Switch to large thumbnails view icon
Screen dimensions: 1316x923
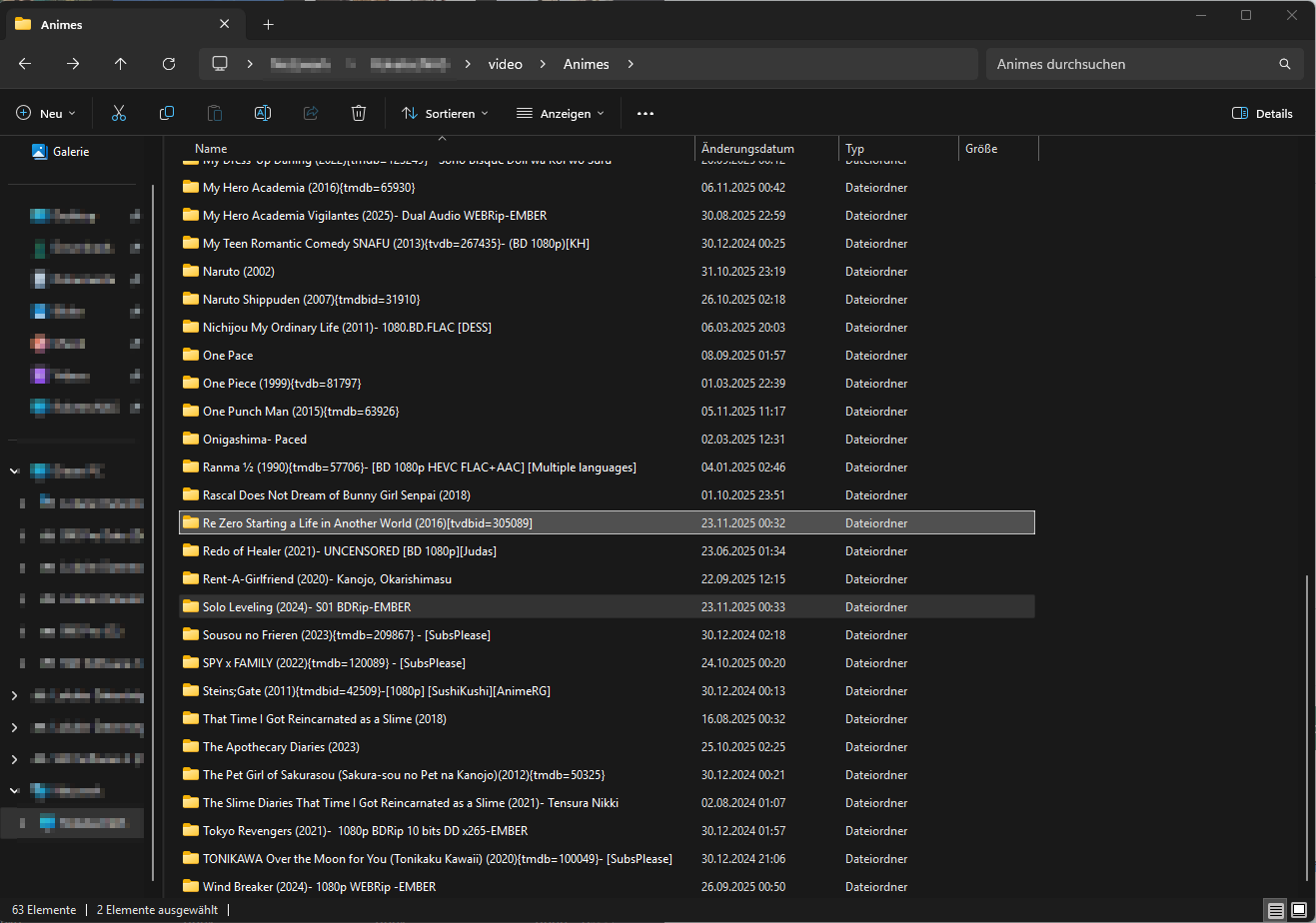1298,910
